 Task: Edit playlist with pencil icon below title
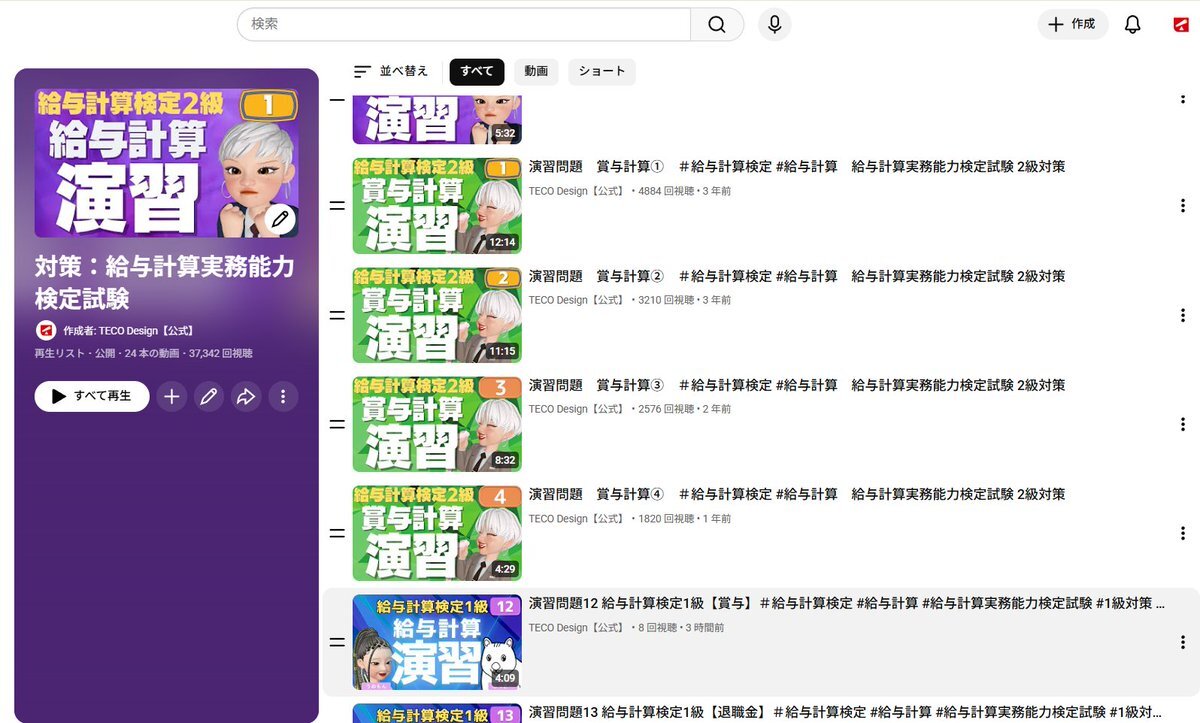(209, 397)
